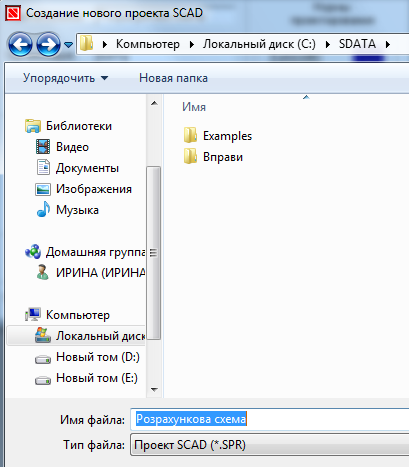Click navigation pane scrollbar down arrow
This screenshot has height=467, width=409.
coord(154,389)
